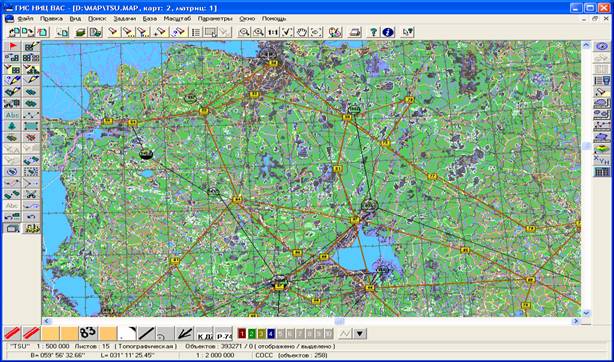Image resolution: width=614 pixels, height=362 pixels.
Task: Click the zoom-in magnifier toolbar icon
Action: 245,32
